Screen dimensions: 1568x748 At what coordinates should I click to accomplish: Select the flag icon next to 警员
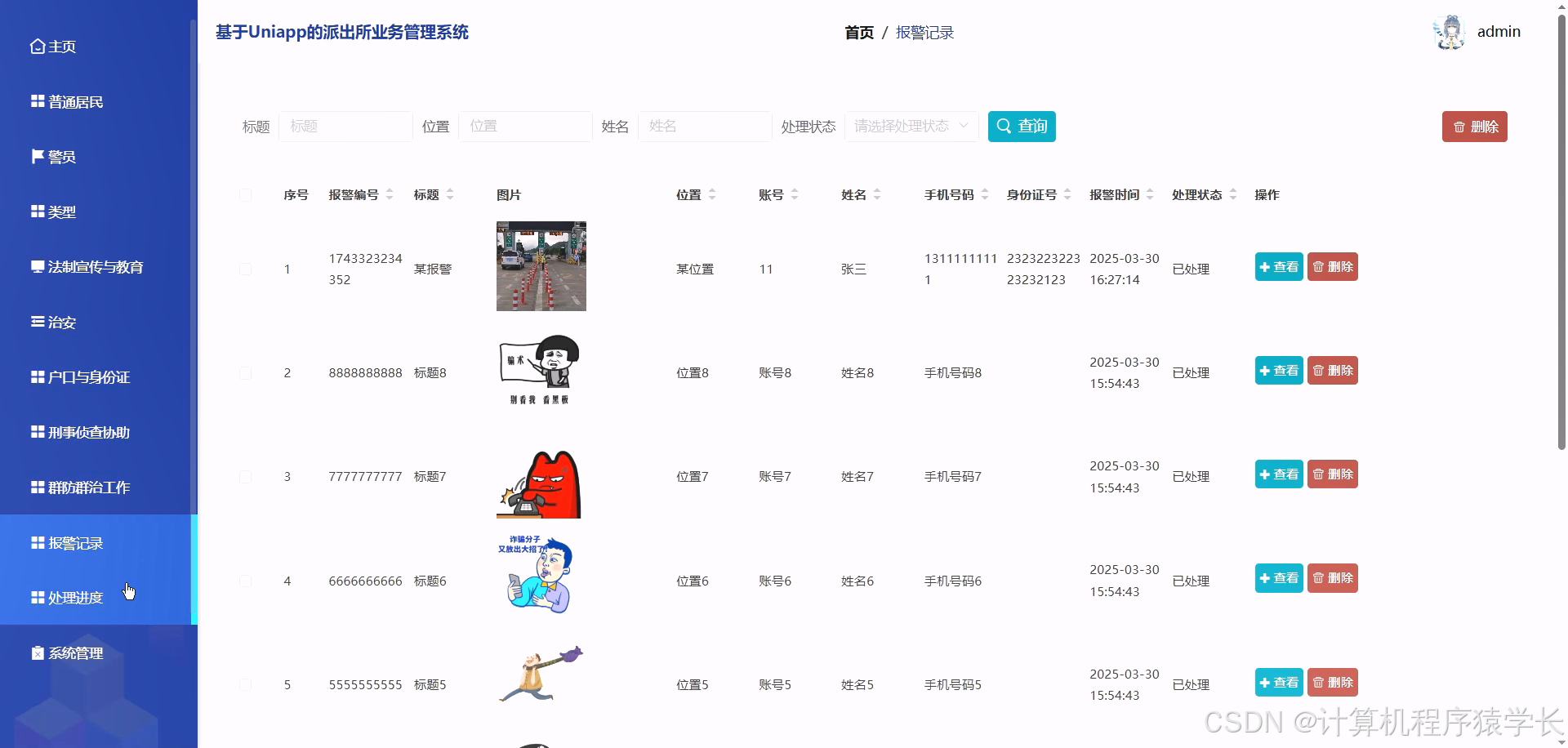(36, 156)
